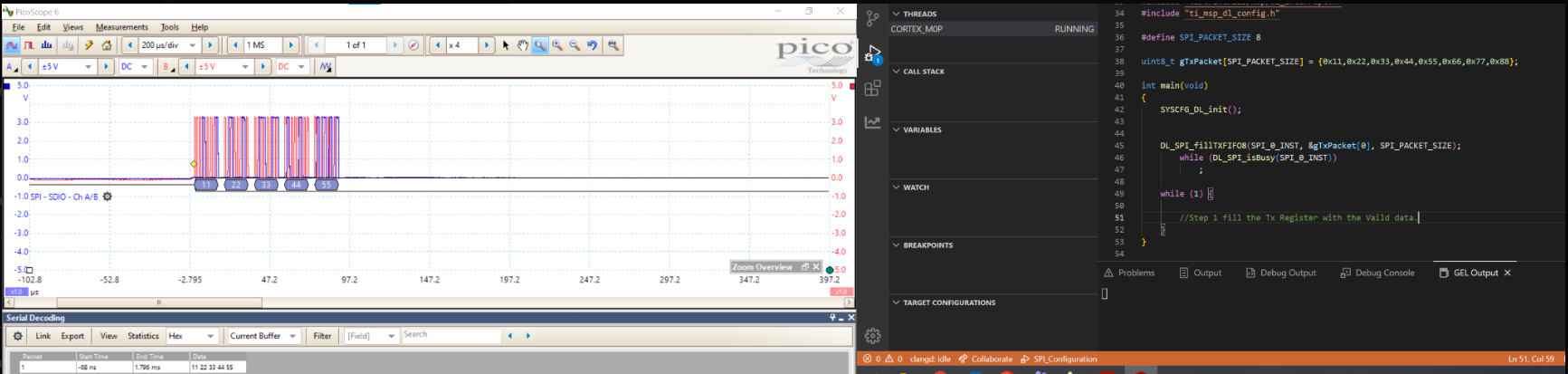The height and width of the screenshot is (374, 1568).
Task: Click the Link button in Serial Decoding
Action: pos(43,336)
